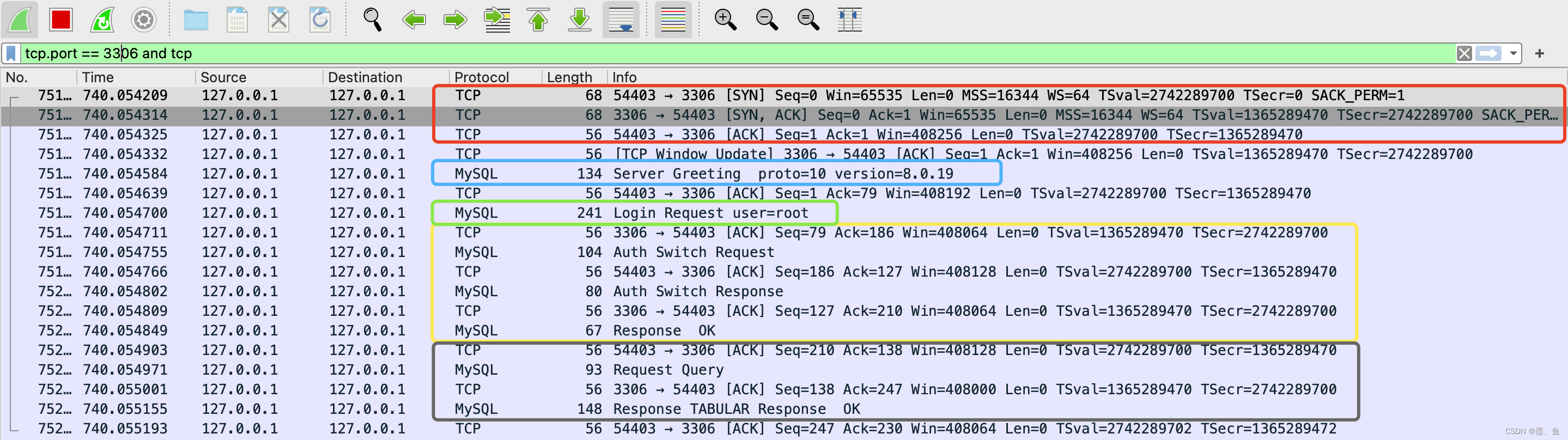Sort by the No. column header
This screenshot has height=440, width=1568.
[39, 77]
